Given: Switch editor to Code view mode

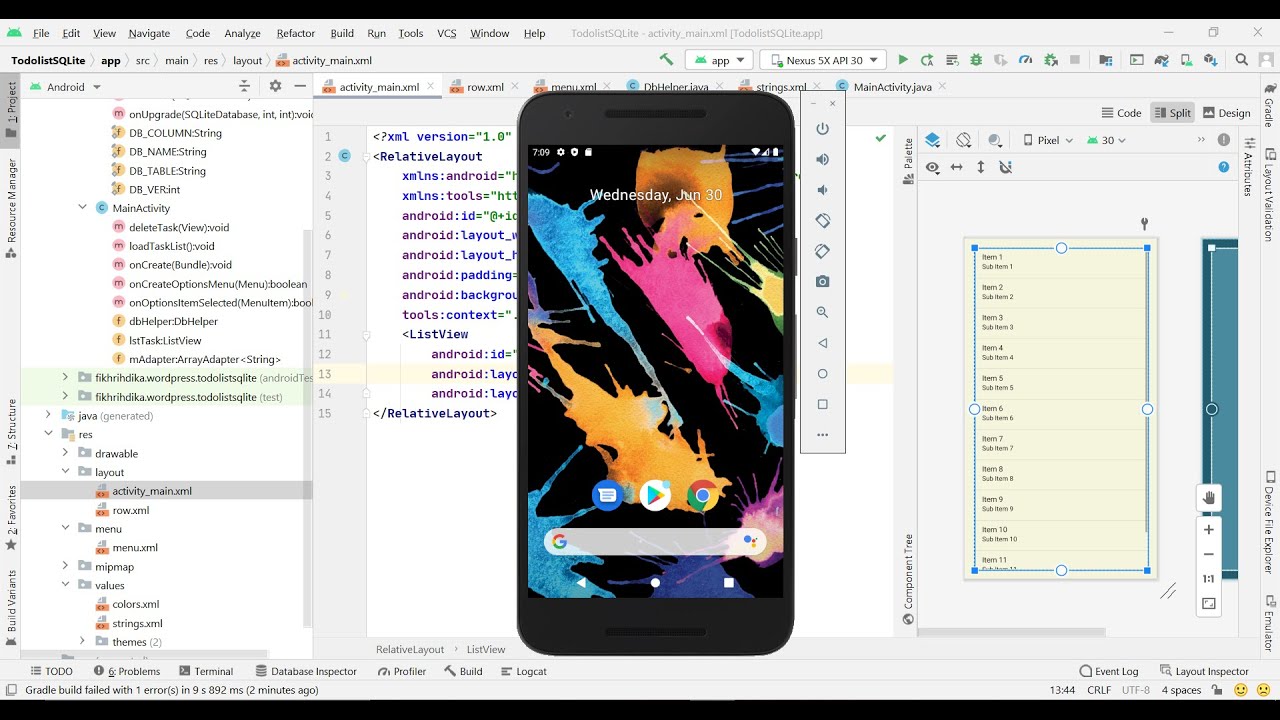Looking at the screenshot, I should (x=1121, y=113).
